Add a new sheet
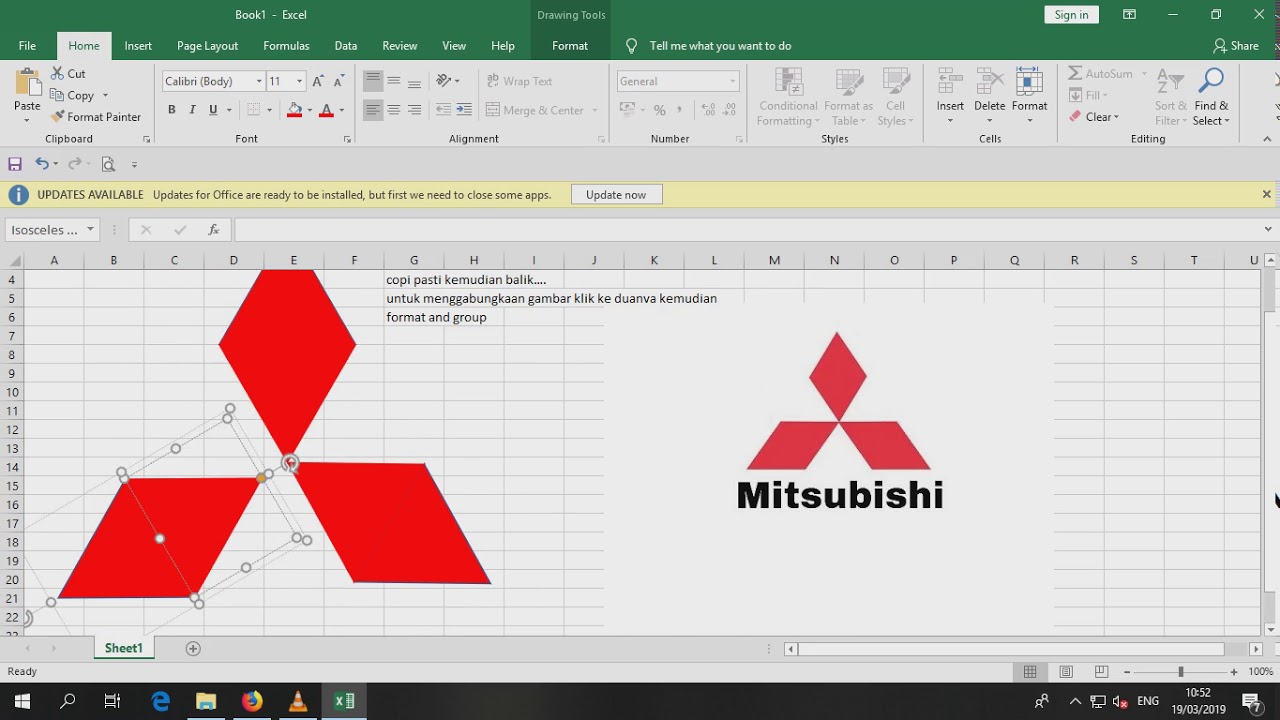This screenshot has width=1280, height=720. point(193,649)
